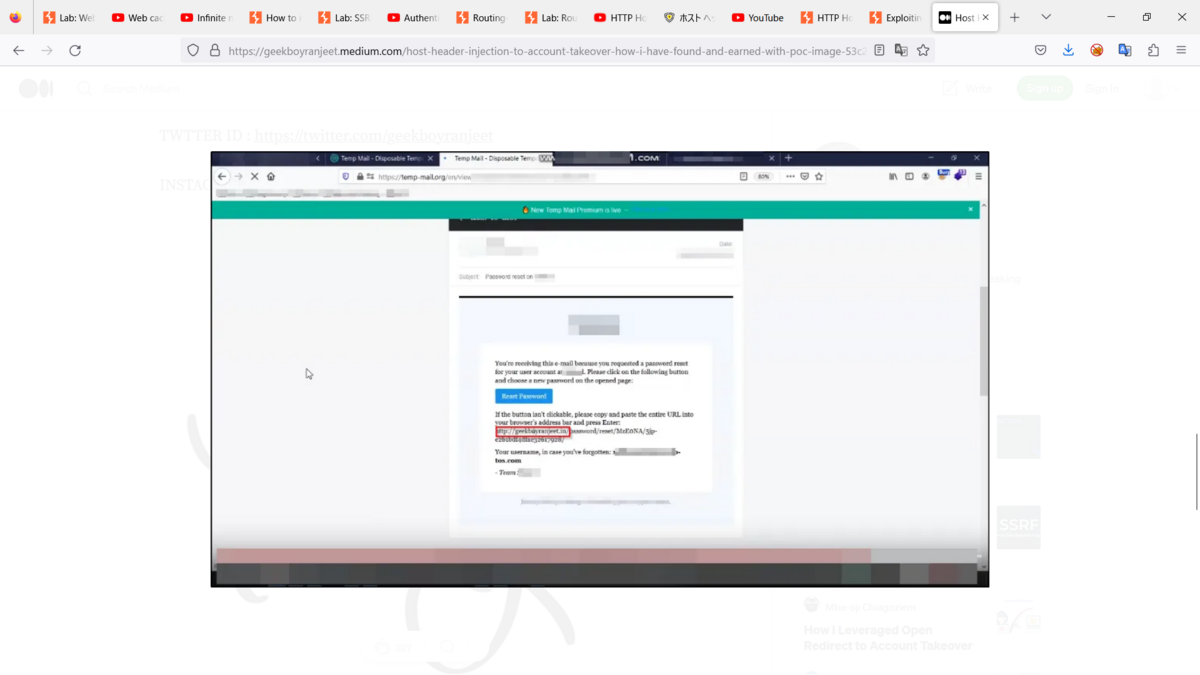The width and height of the screenshot is (1200, 675).
Task: Switch to the 'Infinite' tab
Action: 206,17
